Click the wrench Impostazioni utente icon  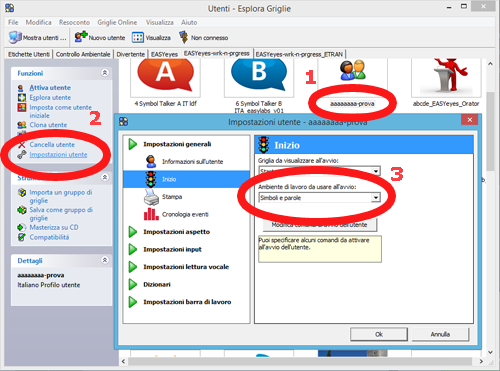pyautogui.click(x=22, y=155)
